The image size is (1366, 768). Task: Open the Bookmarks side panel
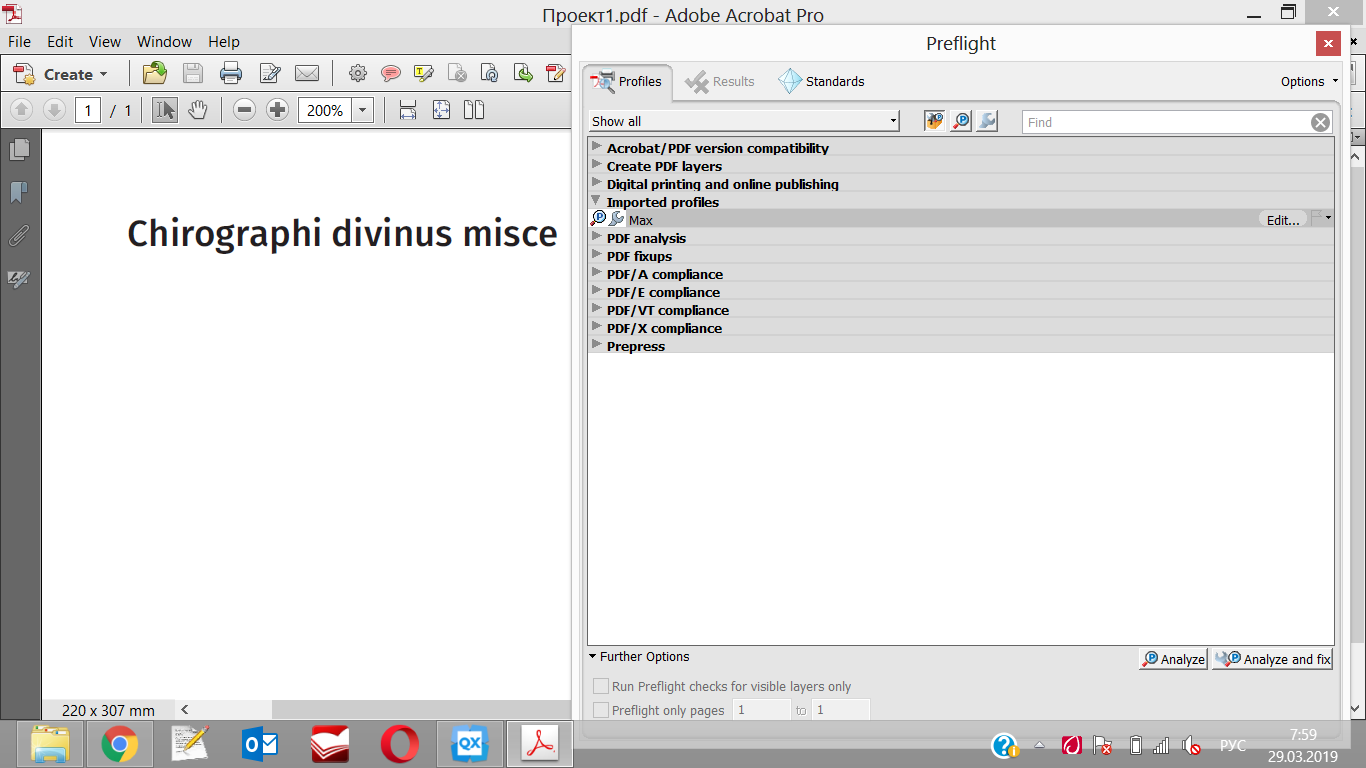tap(19, 192)
